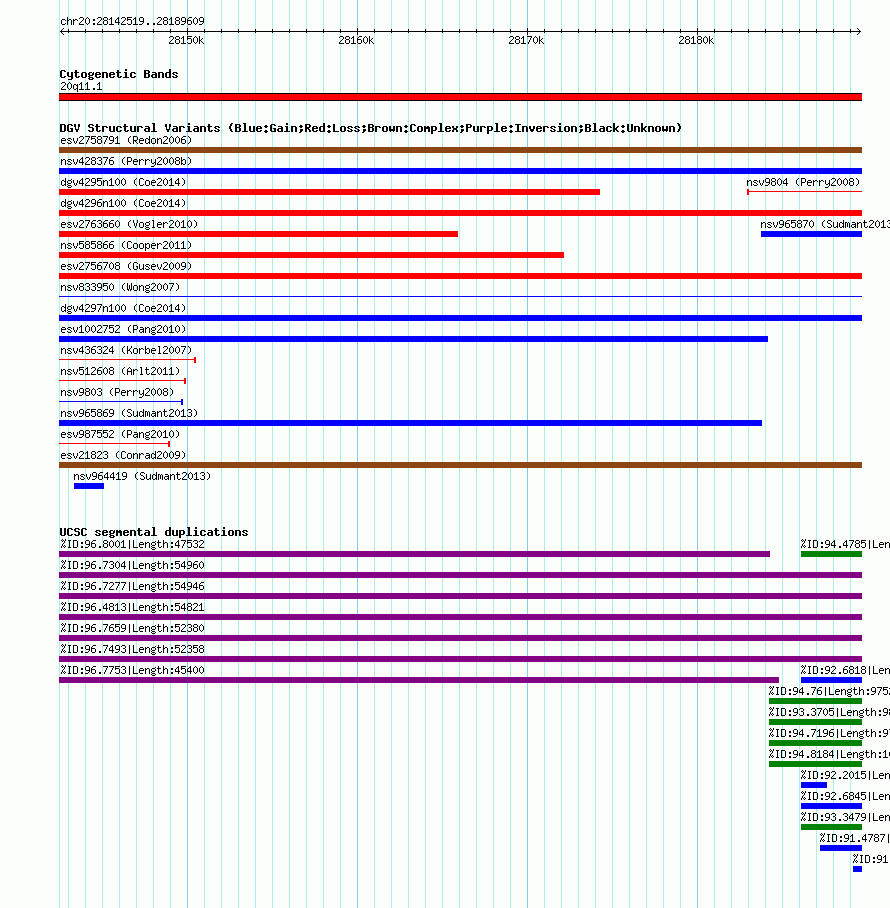Select the nsv833950 (Wong2007) label
Screen dimensions: 890x908
click(120, 287)
